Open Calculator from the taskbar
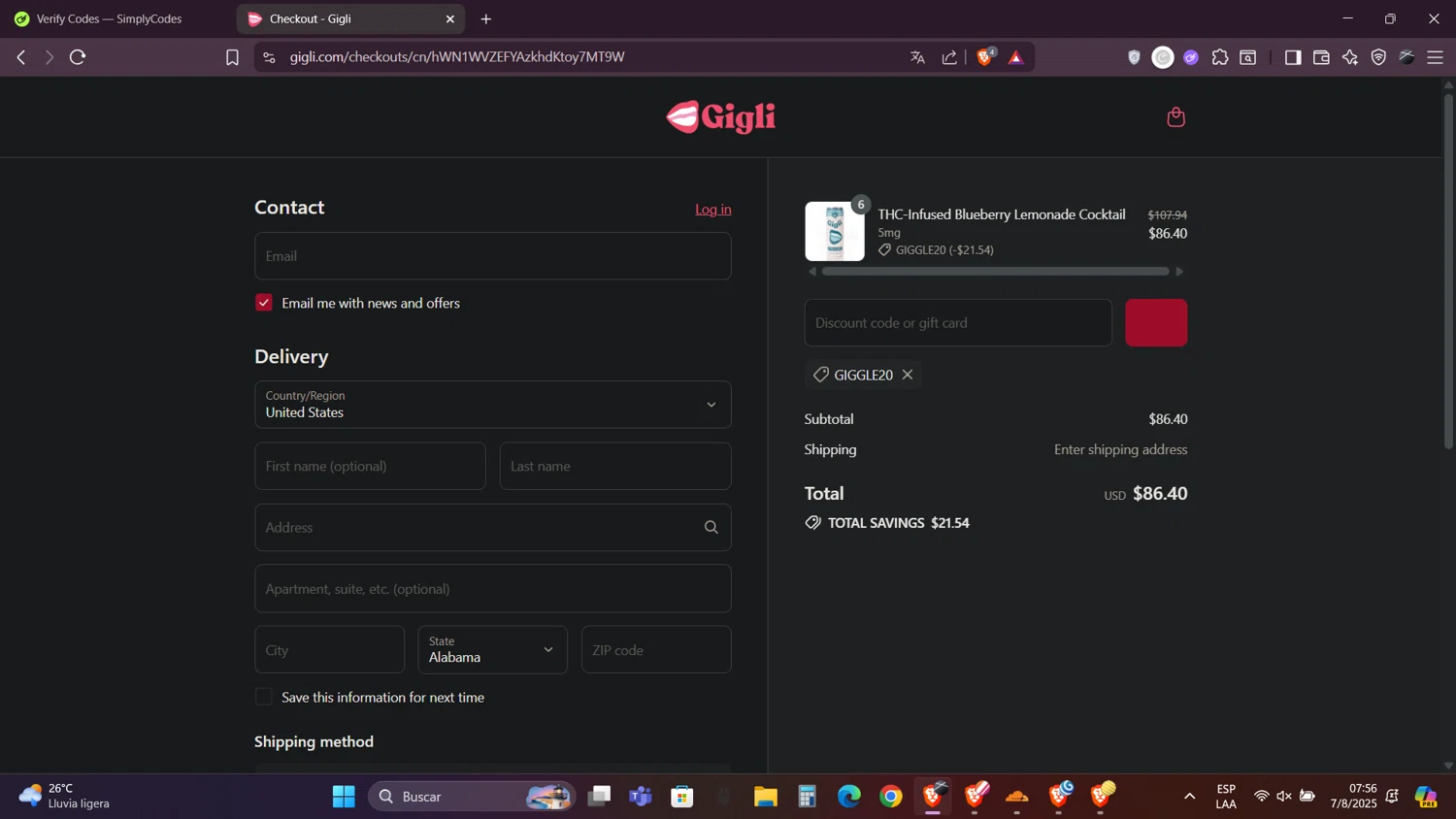Screen dimensions: 1456x819 [x=808, y=797]
